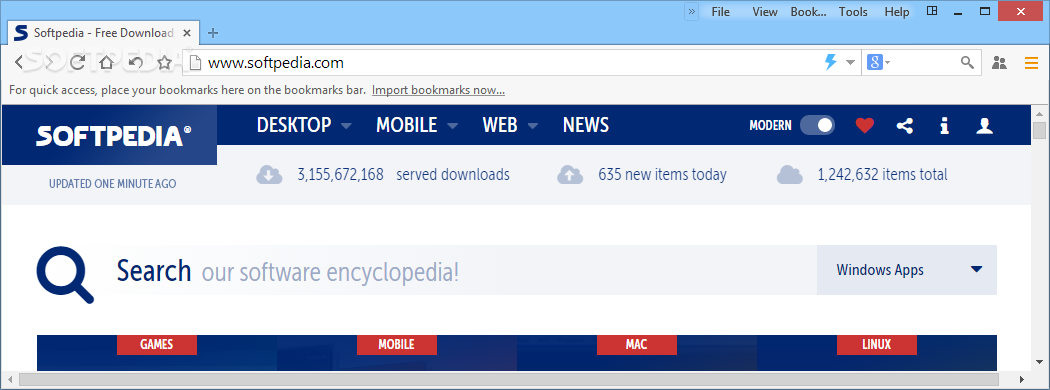
Task: Open the orange hamburger menu
Action: pyautogui.click(x=1031, y=63)
